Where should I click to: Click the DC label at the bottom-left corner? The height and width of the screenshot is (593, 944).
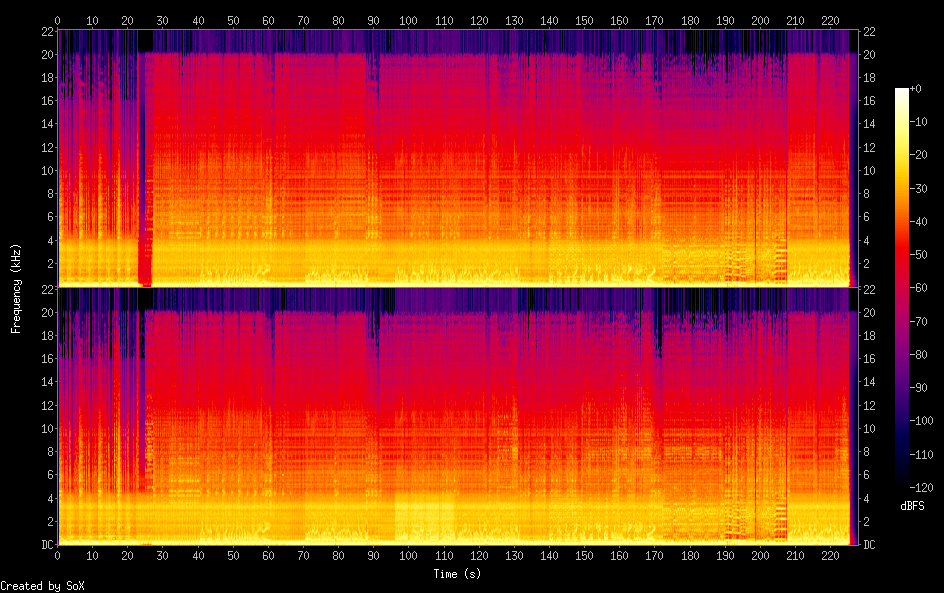(x=45, y=545)
